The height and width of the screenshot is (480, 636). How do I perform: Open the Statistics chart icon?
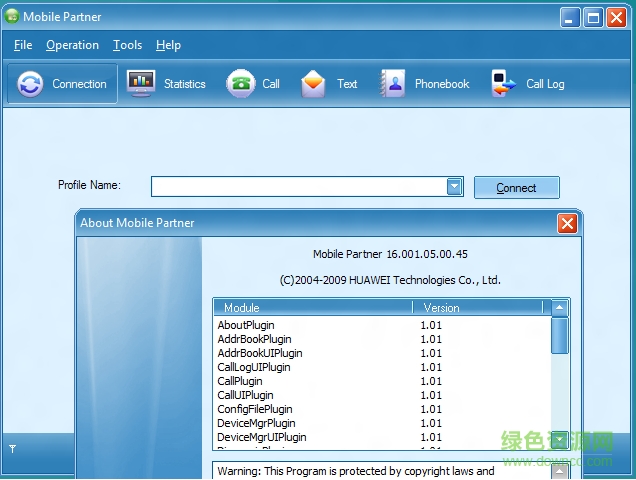point(142,84)
